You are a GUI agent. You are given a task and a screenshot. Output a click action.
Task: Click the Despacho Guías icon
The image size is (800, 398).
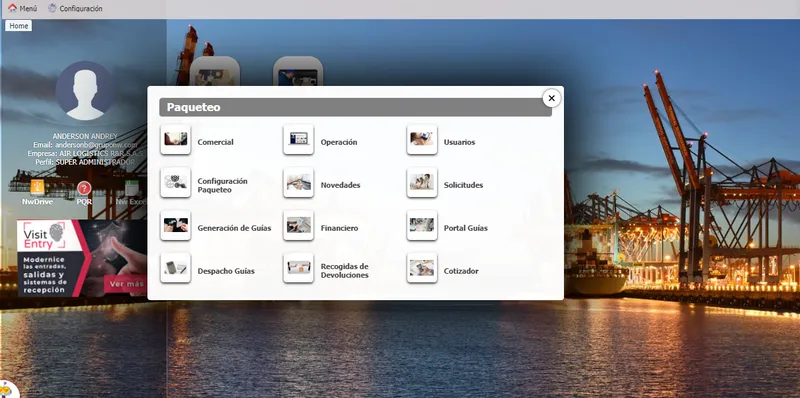[x=176, y=268]
